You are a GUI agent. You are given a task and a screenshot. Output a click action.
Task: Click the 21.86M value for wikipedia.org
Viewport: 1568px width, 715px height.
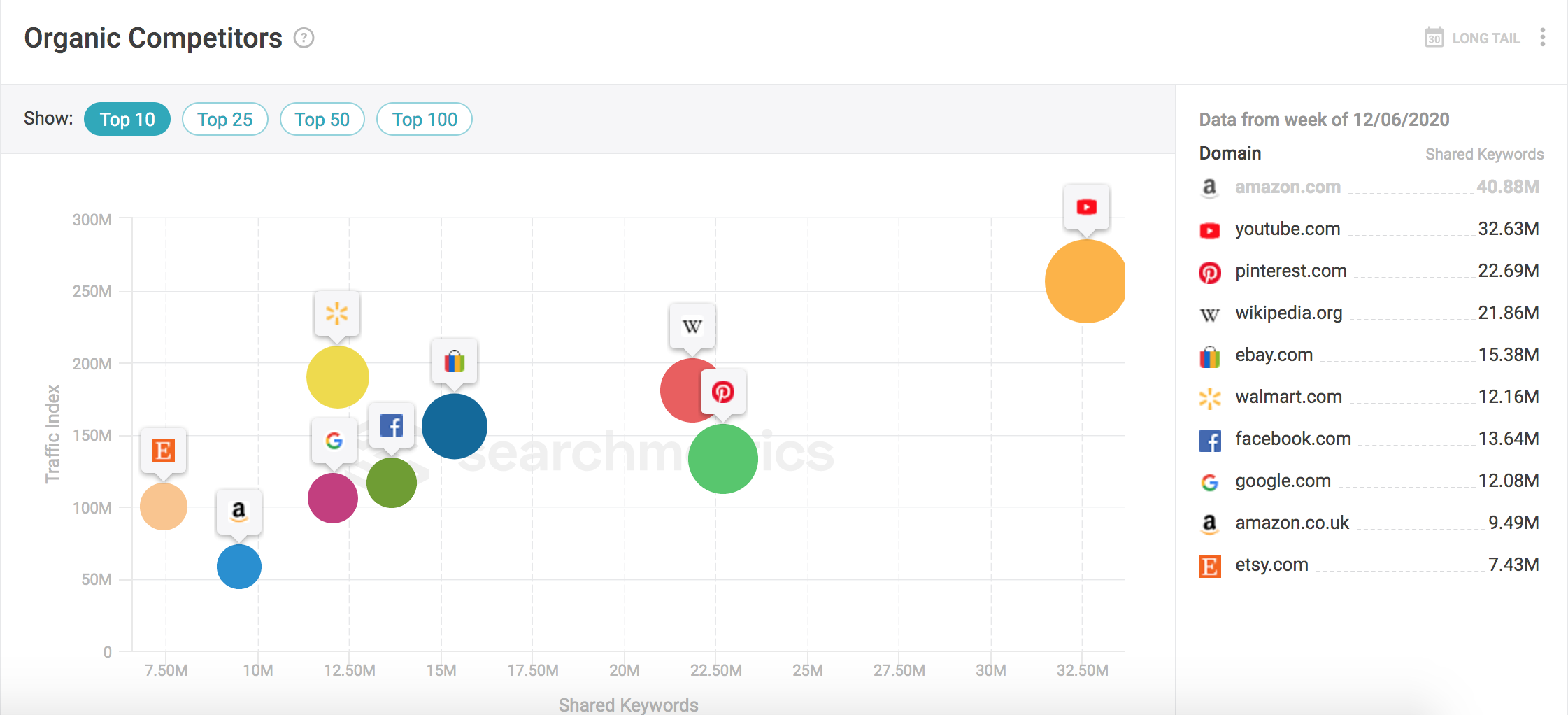pyautogui.click(x=1508, y=313)
